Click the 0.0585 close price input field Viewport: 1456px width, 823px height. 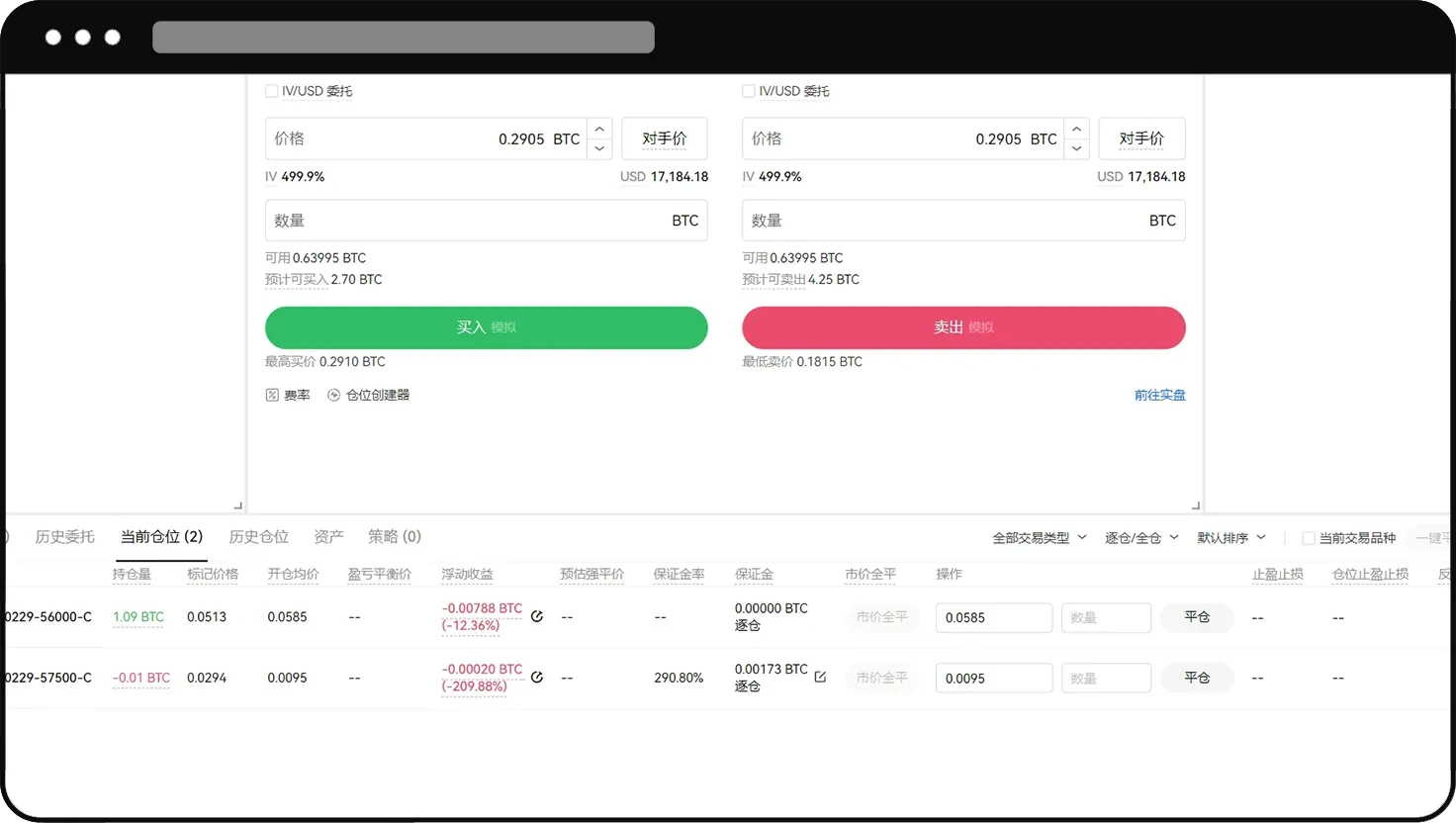(x=993, y=617)
